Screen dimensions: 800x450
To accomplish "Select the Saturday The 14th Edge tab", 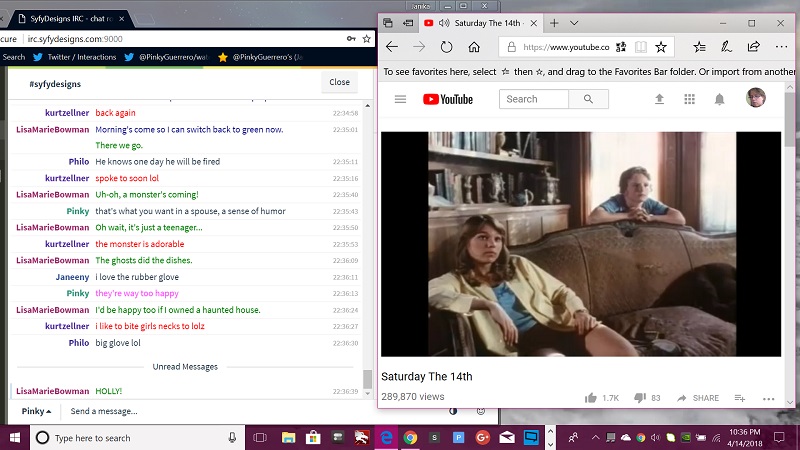I will (x=481, y=23).
